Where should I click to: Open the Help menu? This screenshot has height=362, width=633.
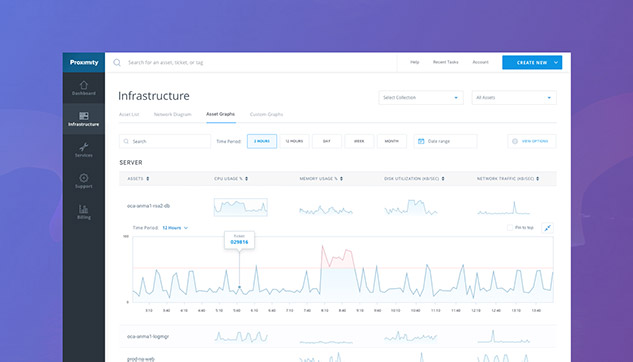(x=415, y=62)
